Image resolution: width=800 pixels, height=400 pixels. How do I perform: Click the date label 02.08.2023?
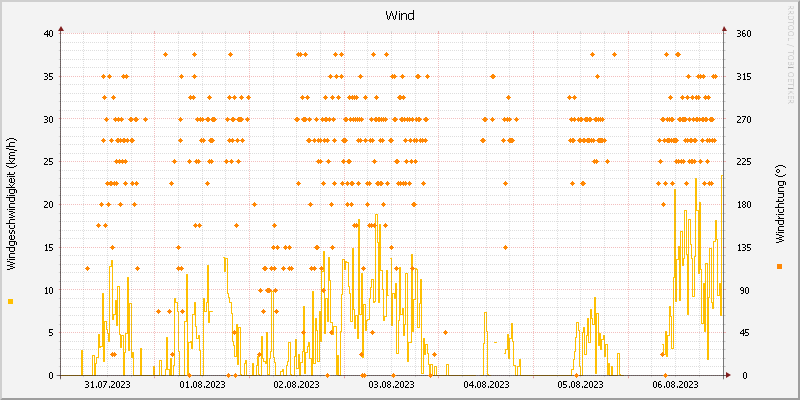296,384
